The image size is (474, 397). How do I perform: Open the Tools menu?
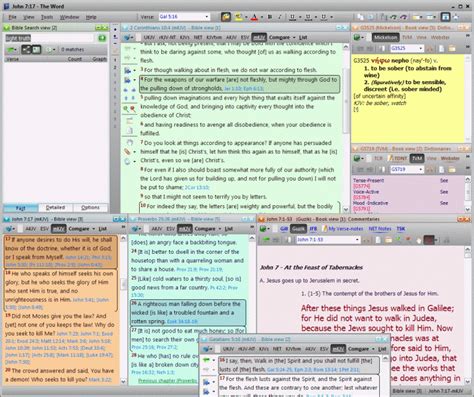click(x=47, y=17)
